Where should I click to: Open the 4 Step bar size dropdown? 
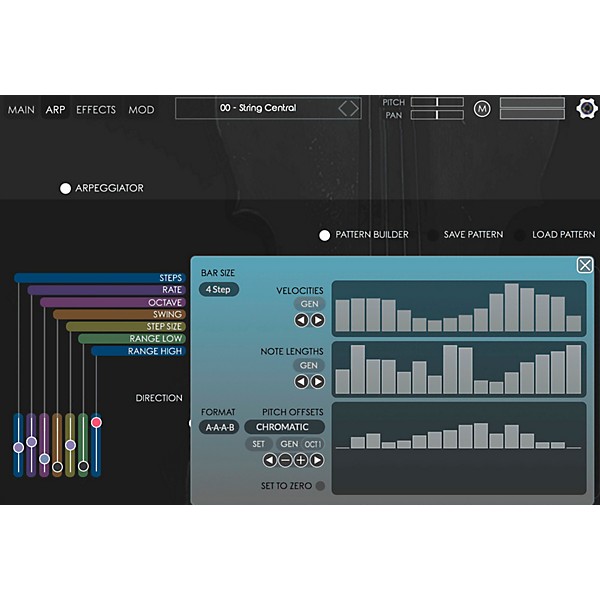(x=218, y=289)
